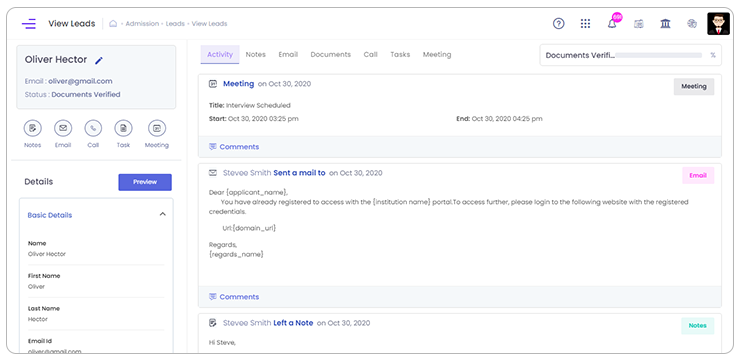Open the institution building icon

pos(665,24)
